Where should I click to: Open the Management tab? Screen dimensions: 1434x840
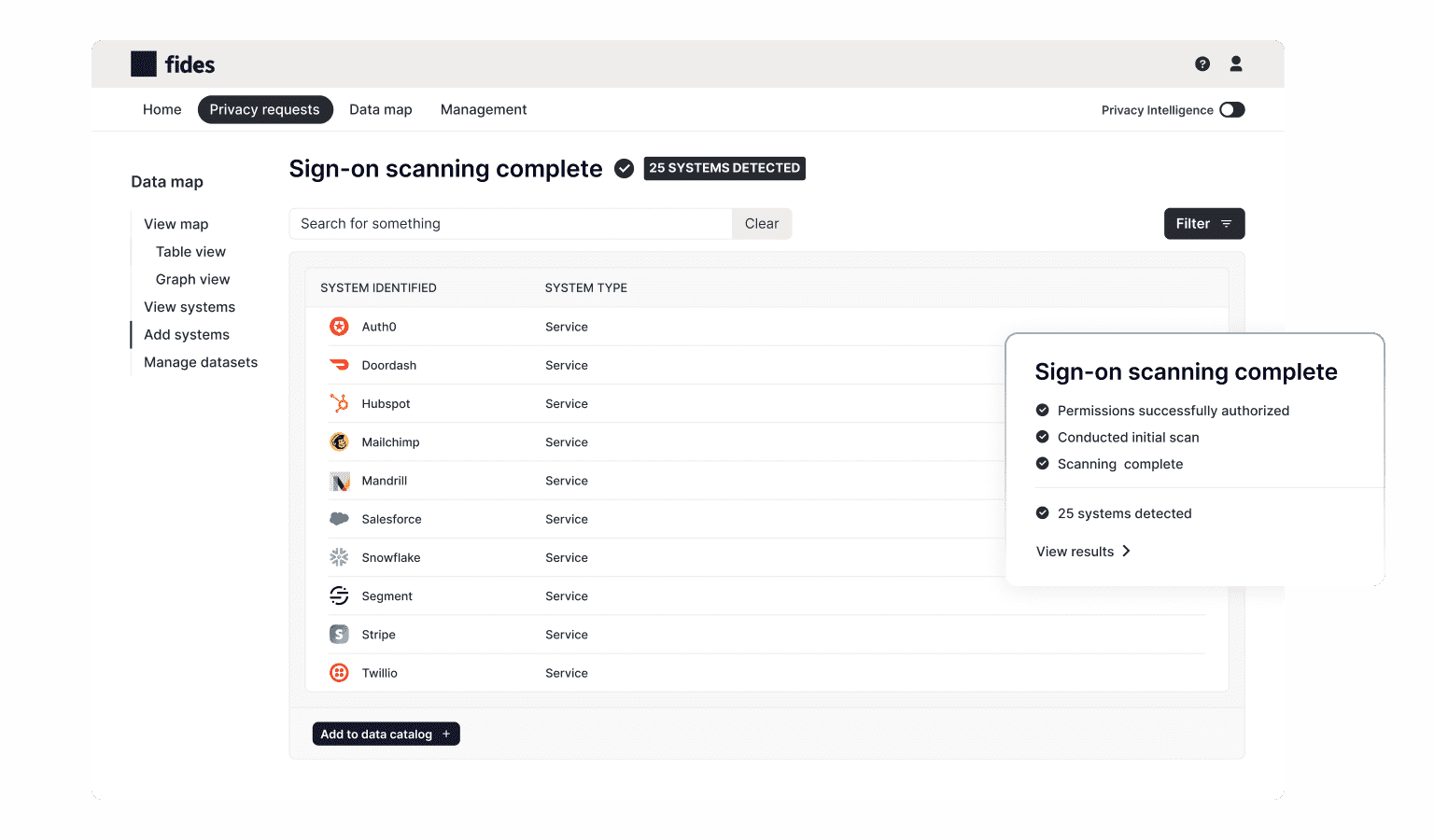(484, 109)
